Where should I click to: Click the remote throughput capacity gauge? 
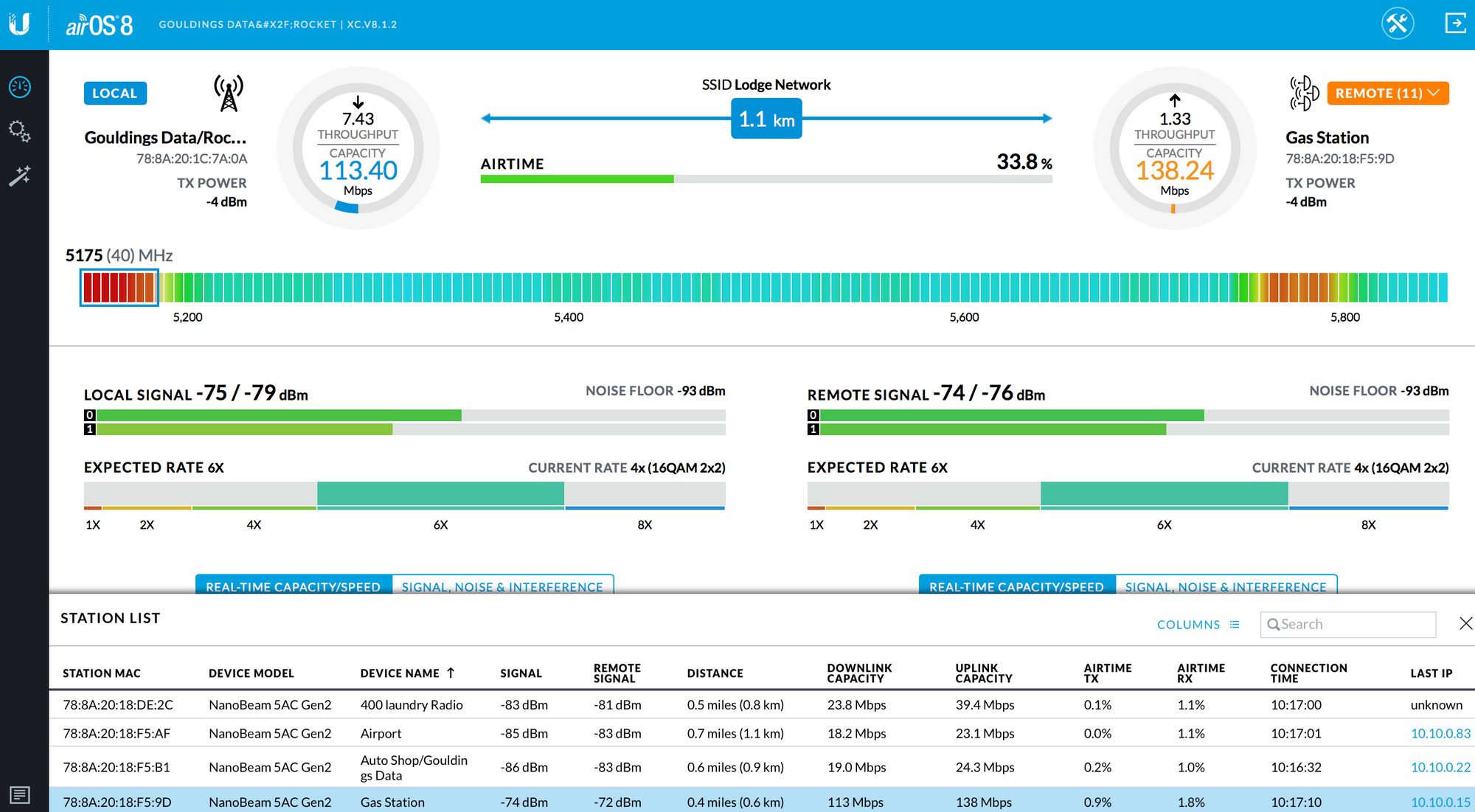click(1175, 148)
